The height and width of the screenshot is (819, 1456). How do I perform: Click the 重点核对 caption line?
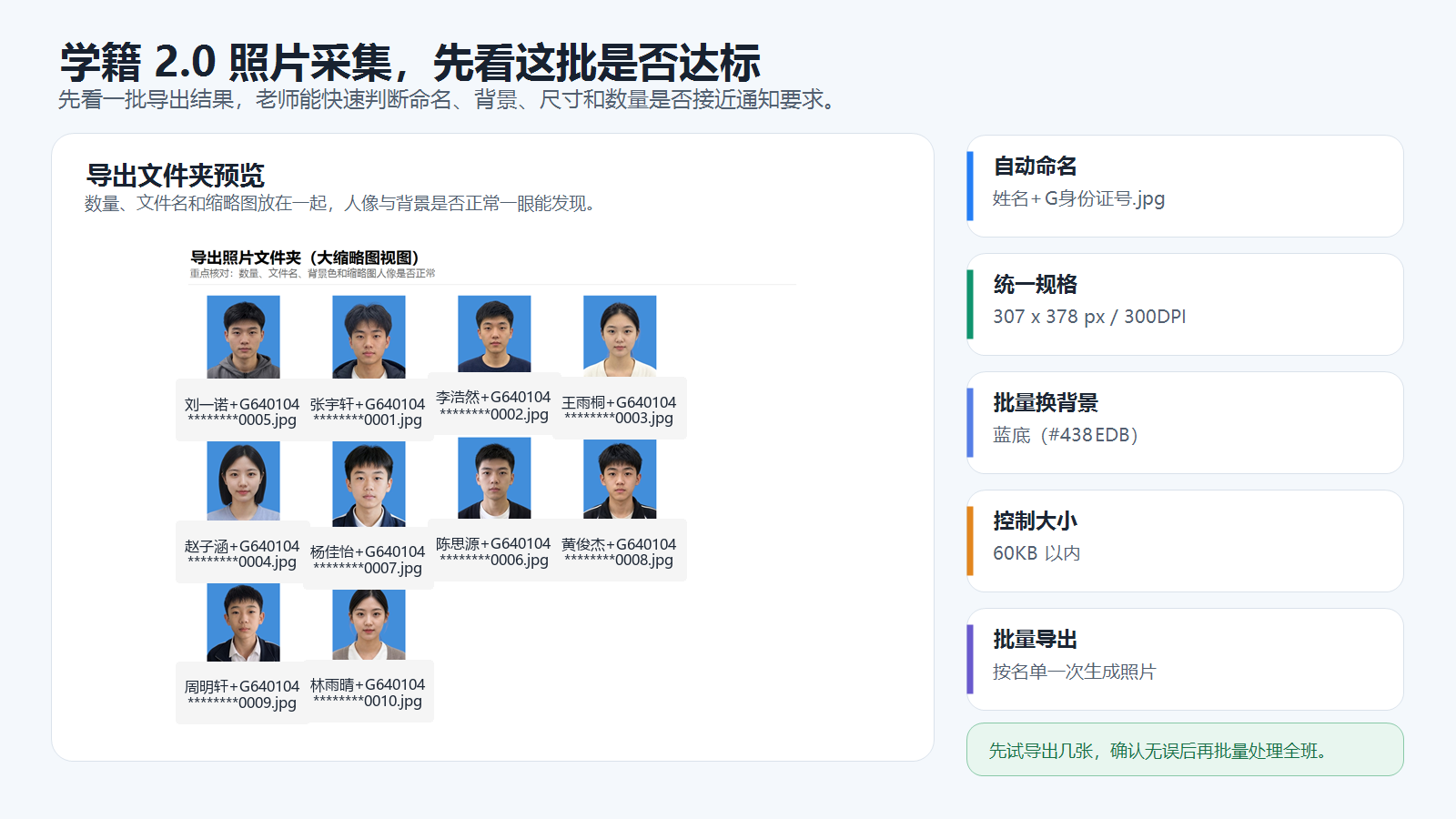pyautogui.click(x=312, y=273)
